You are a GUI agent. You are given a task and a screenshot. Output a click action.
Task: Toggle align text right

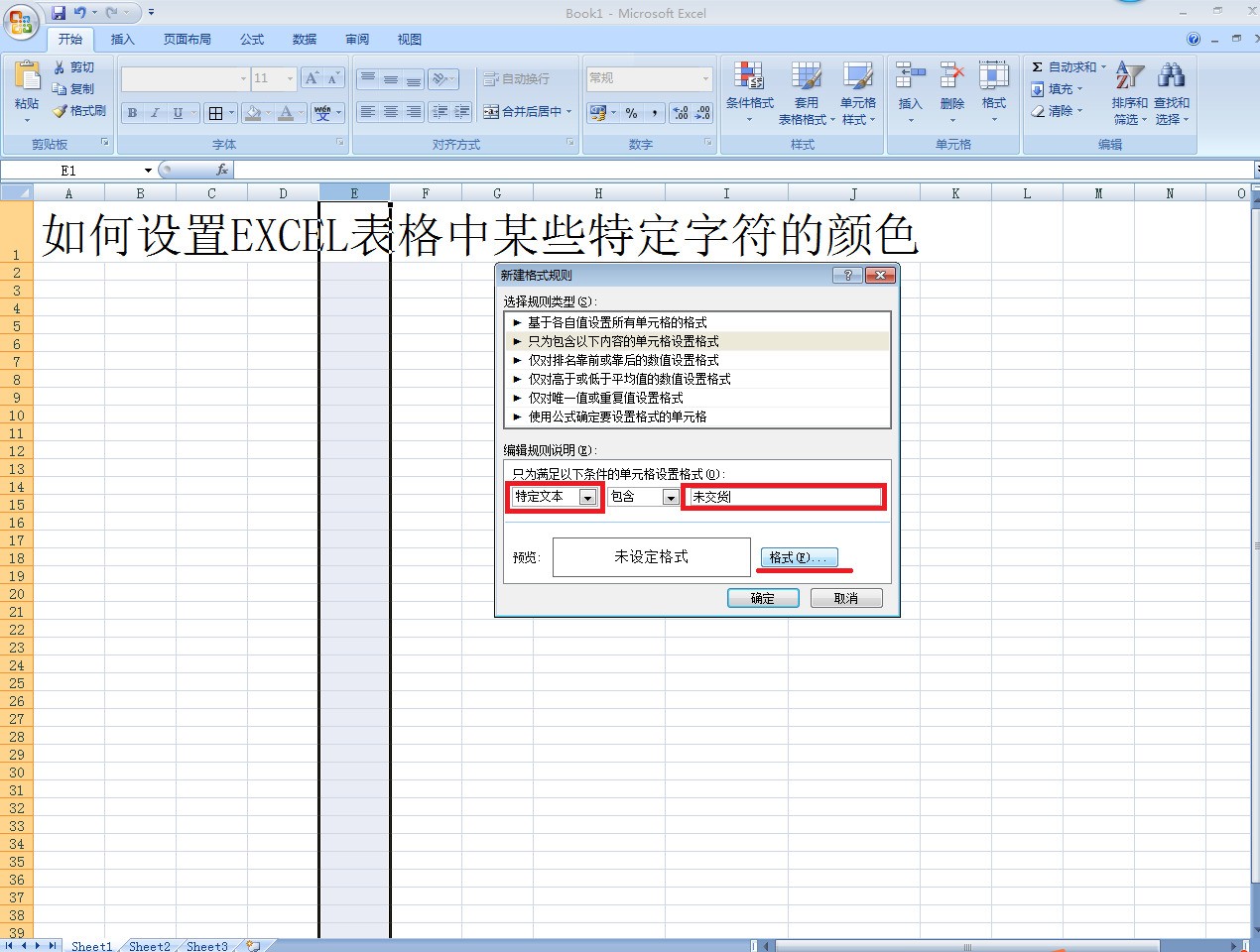(414, 112)
